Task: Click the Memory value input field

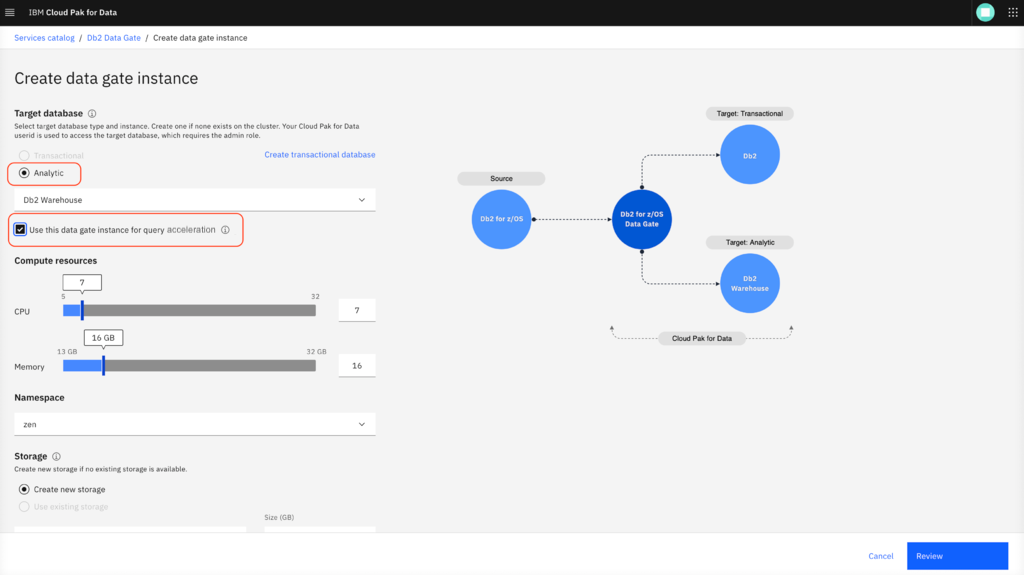Action: (x=357, y=366)
